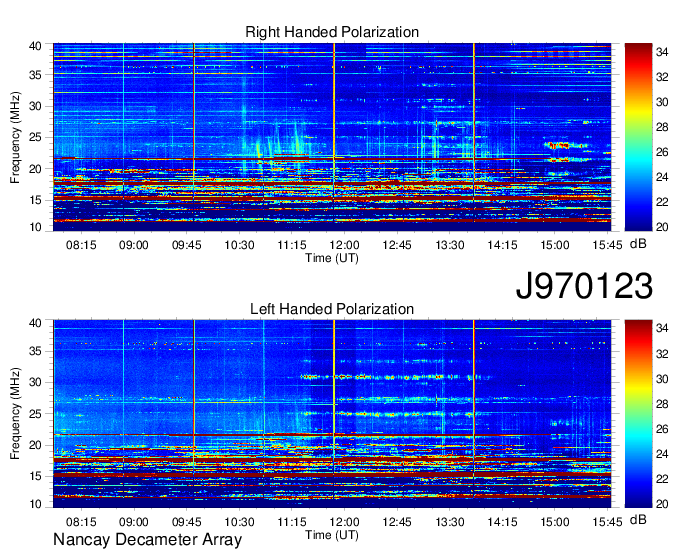Click the 25 MHz tick on Right Handed plot
This screenshot has height=552, width=680.
[35, 137]
